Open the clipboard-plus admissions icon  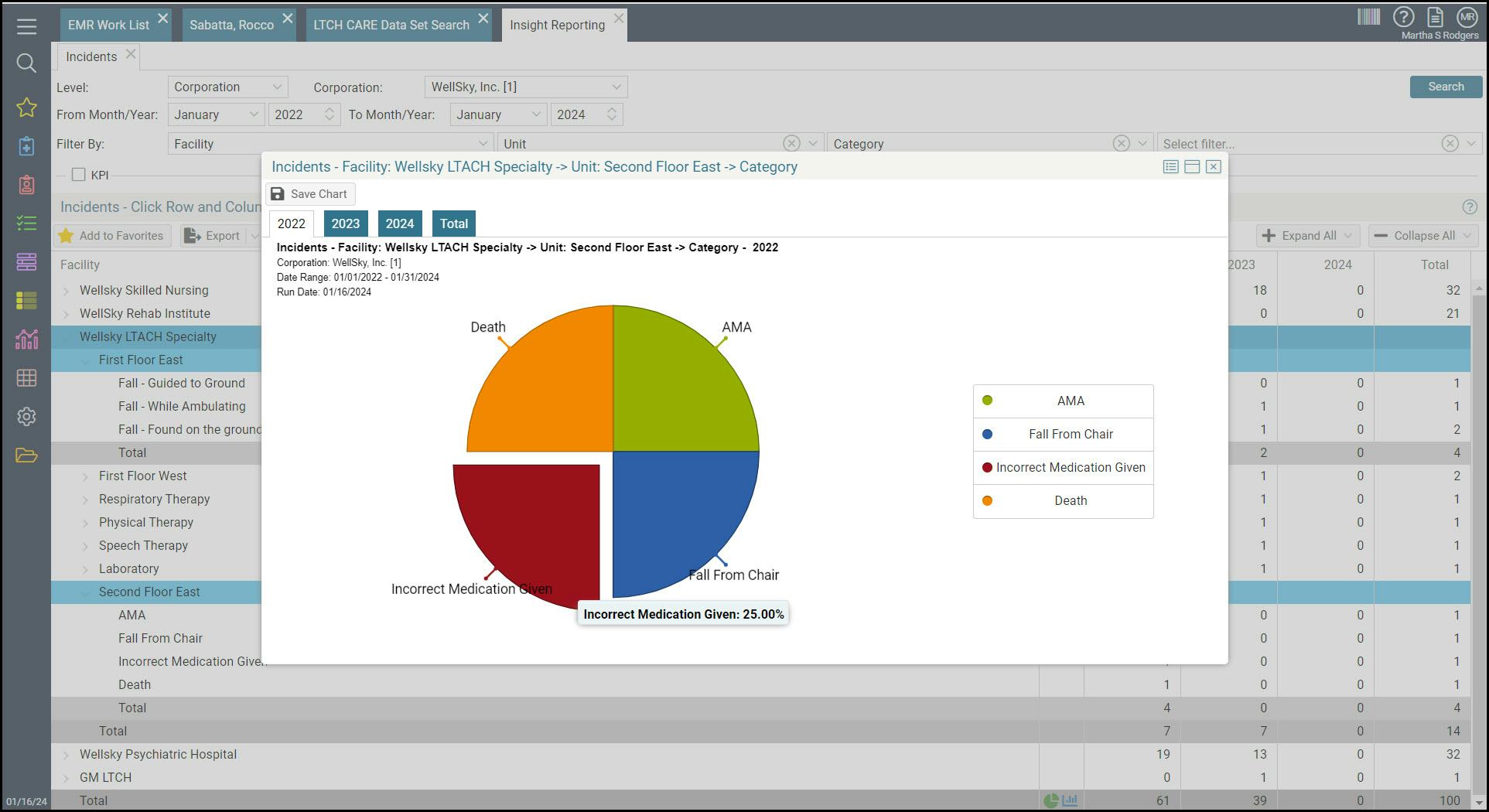pyautogui.click(x=26, y=145)
